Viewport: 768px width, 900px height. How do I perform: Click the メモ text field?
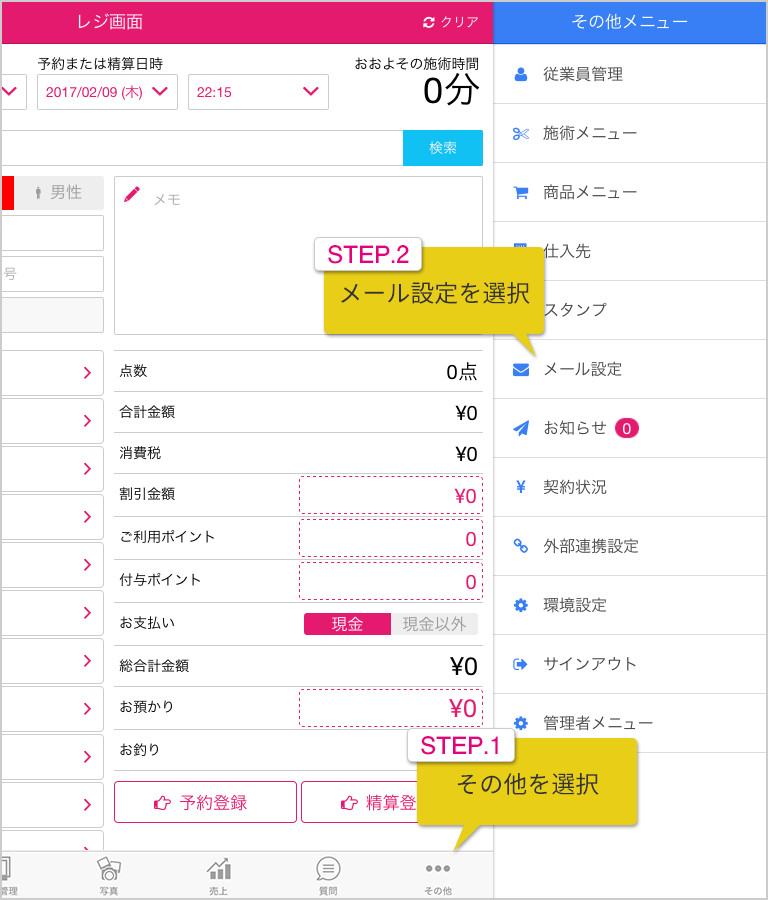pos(298,255)
